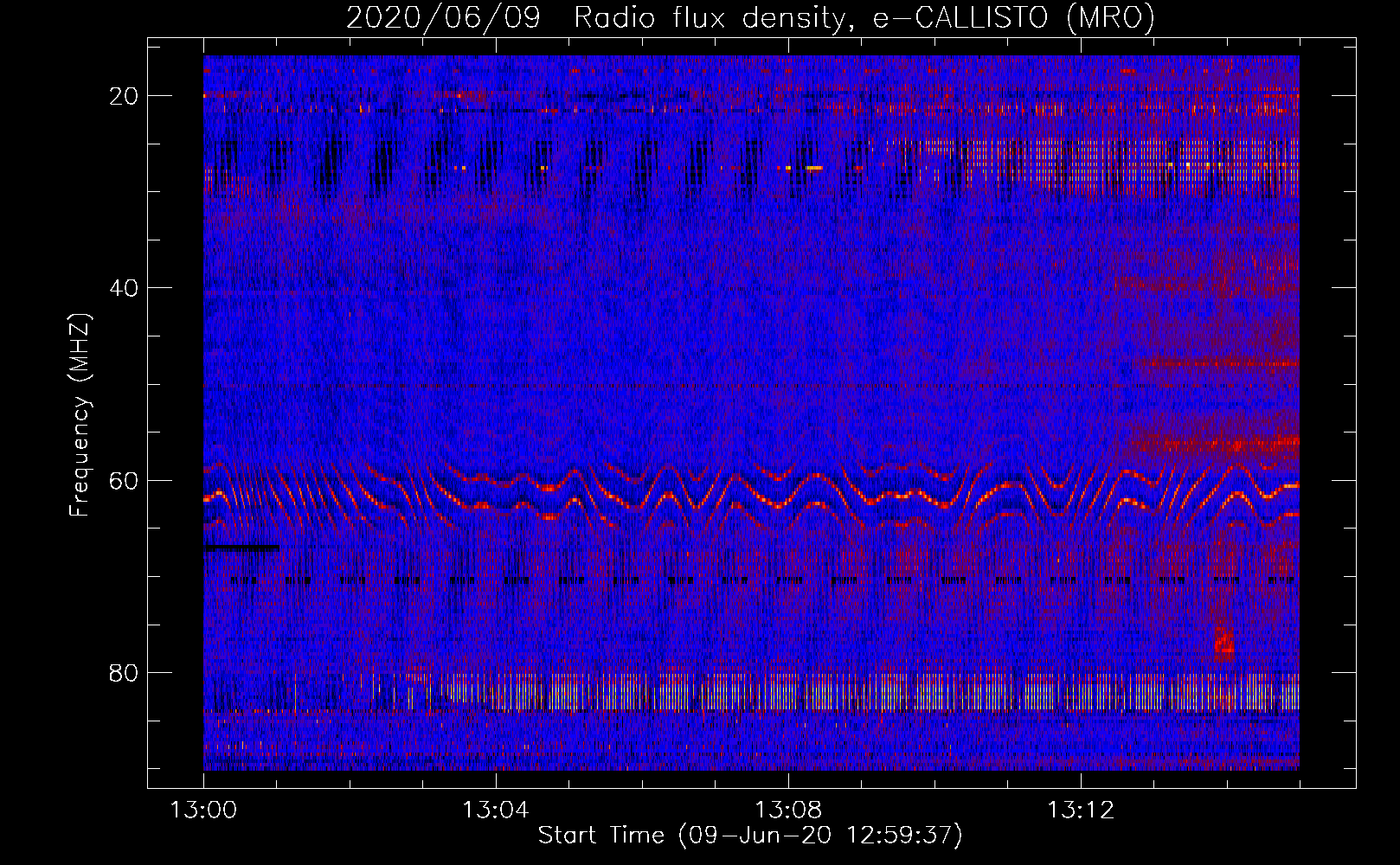Screen dimensions: 1400x865
Task: Click the 40 MHz frequency tick label
Action: click(x=125, y=287)
